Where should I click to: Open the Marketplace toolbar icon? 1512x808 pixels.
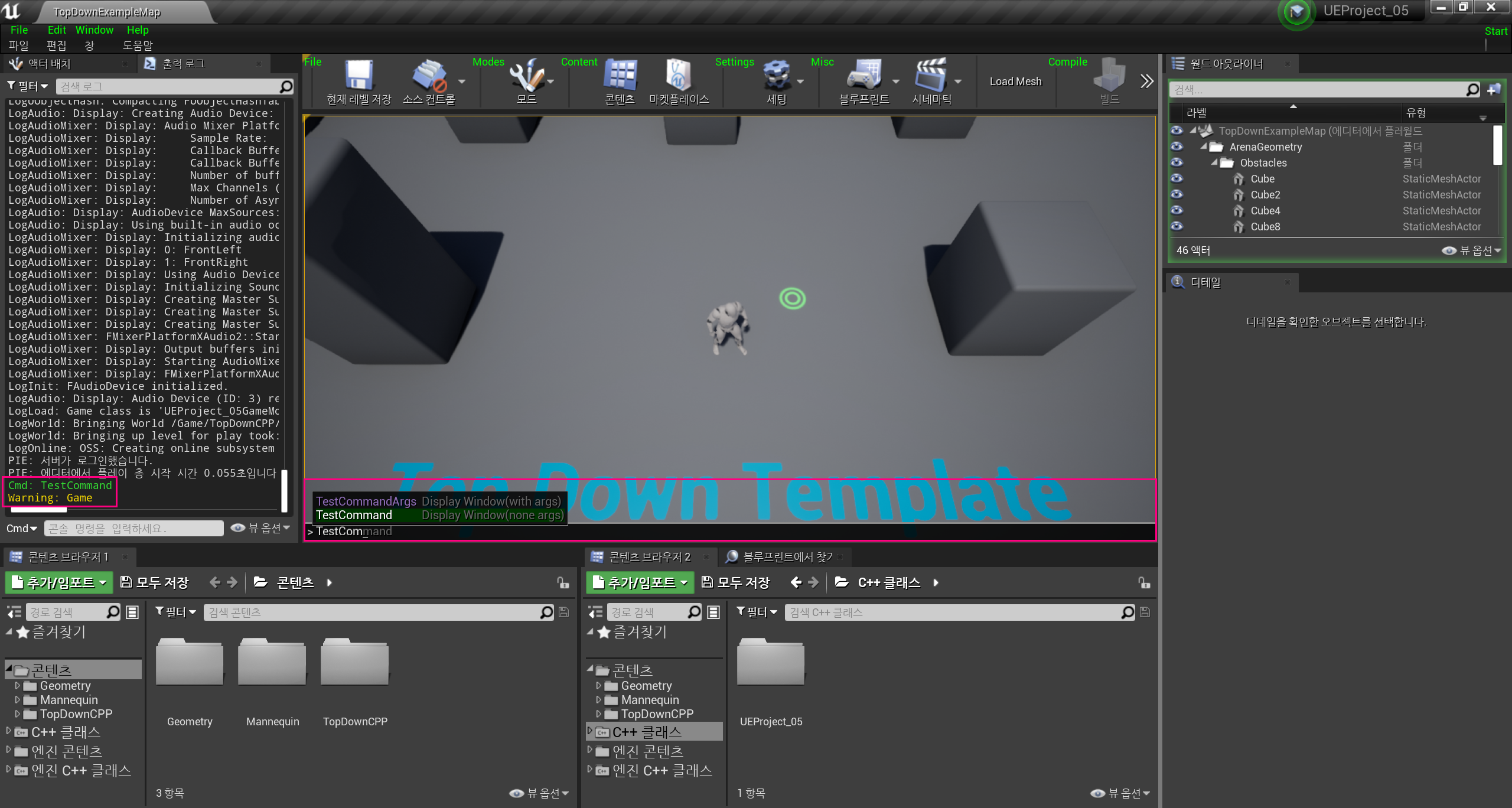(x=679, y=76)
